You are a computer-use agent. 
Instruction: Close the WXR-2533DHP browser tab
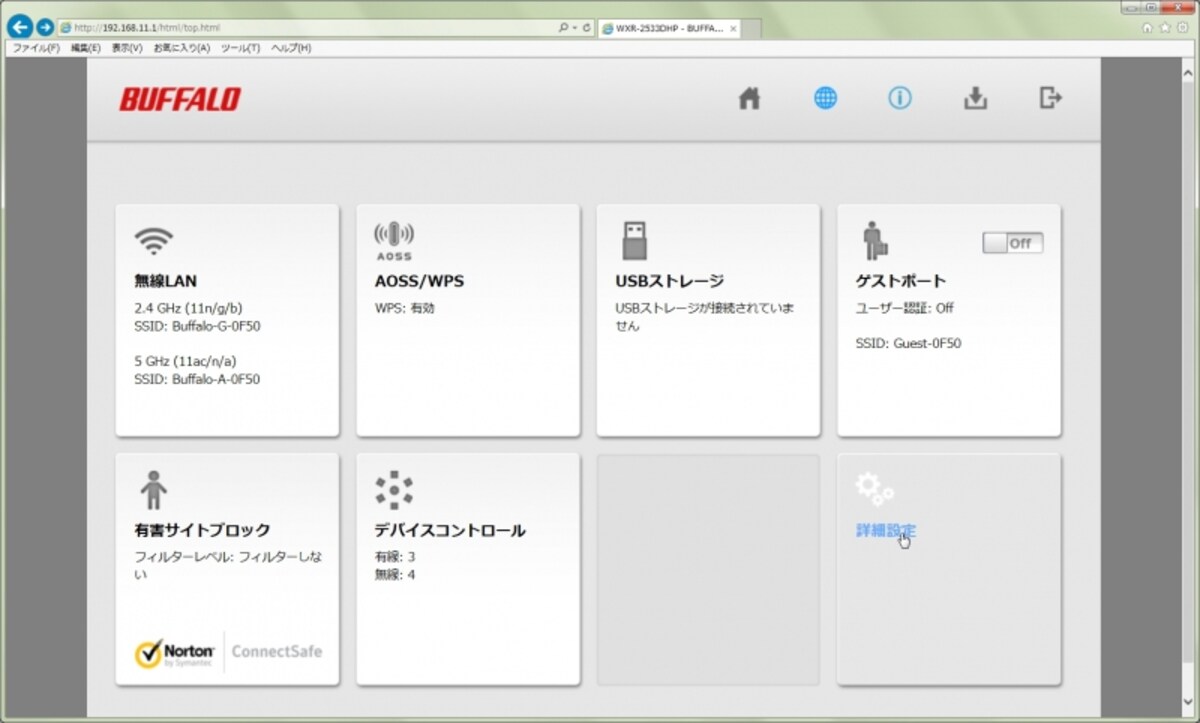click(x=733, y=28)
